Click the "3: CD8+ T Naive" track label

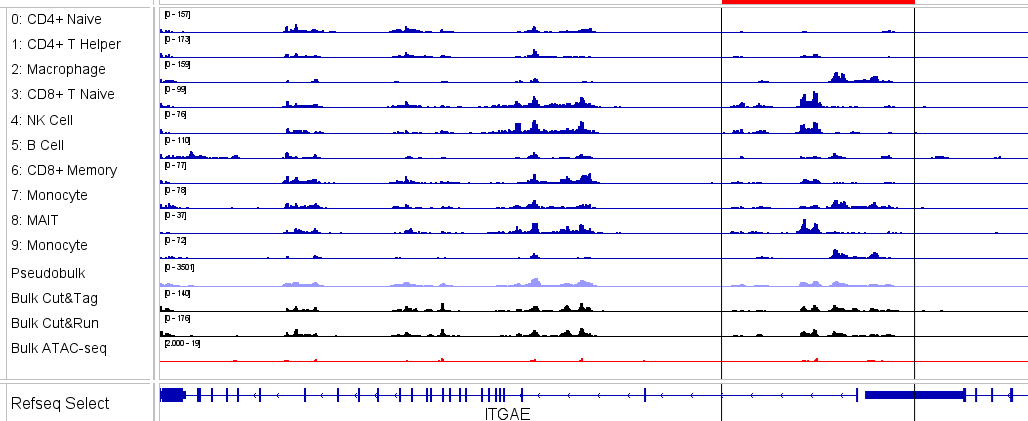click(x=62, y=95)
